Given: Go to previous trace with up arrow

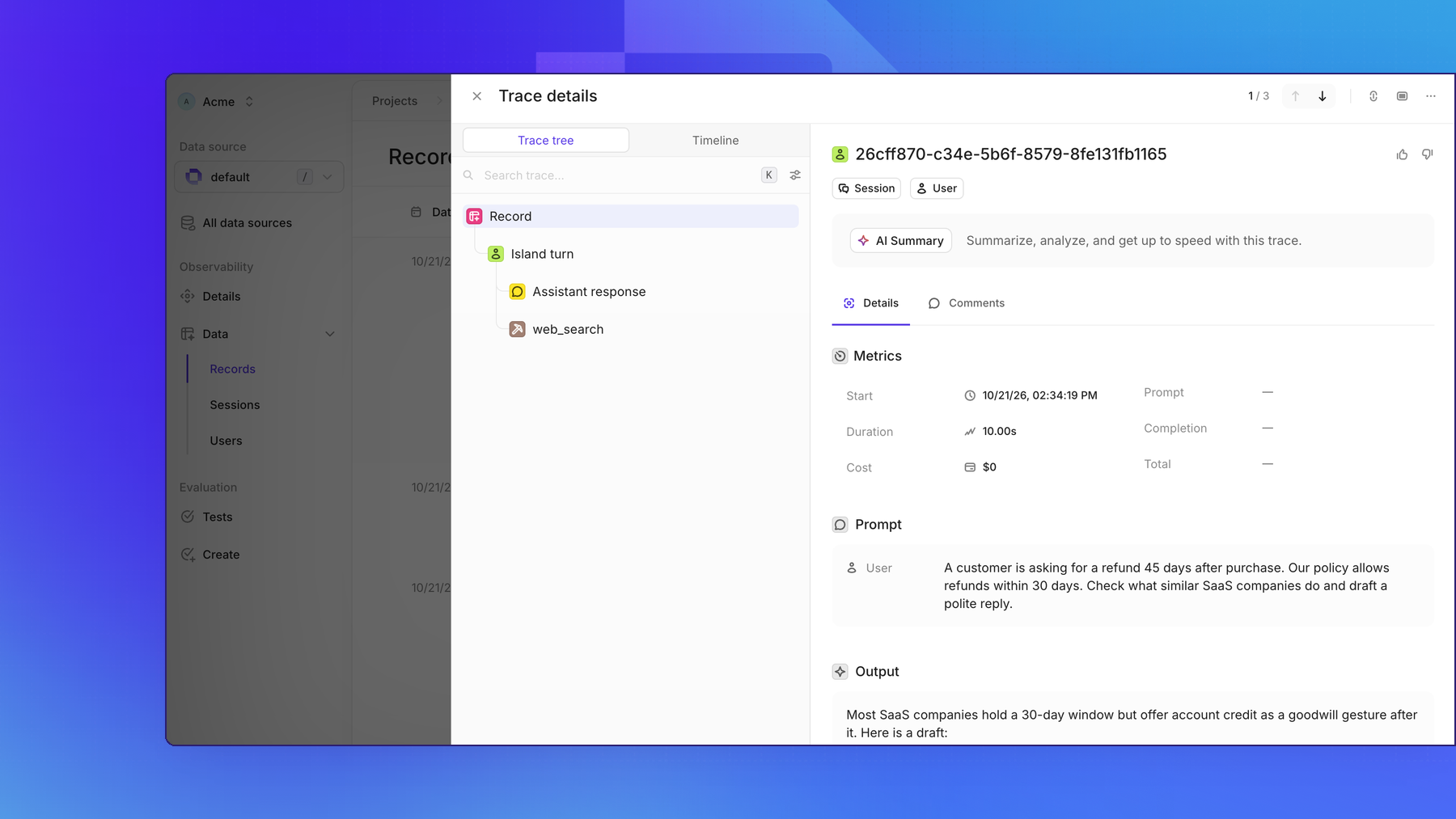Looking at the screenshot, I should click(1295, 96).
